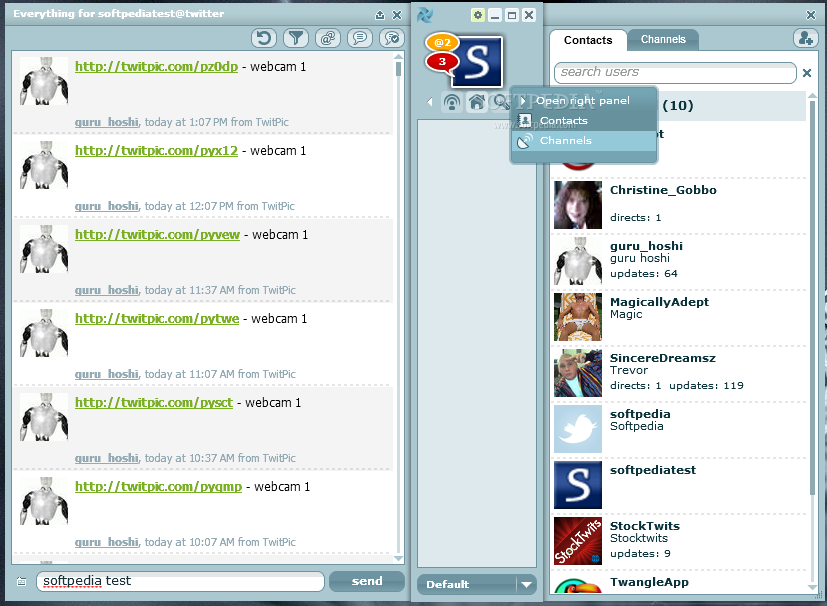Choose Contacts in popup menu
Image resolution: width=827 pixels, height=606 pixels.
(584, 121)
